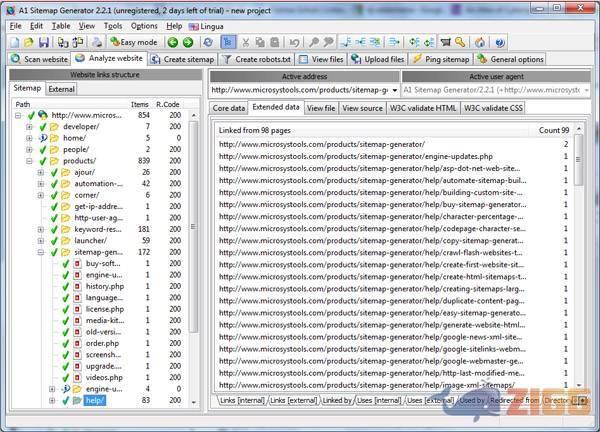This screenshot has height=432, width=600.
Task: Switch to Create sitemap tab
Action: click(x=183, y=59)
